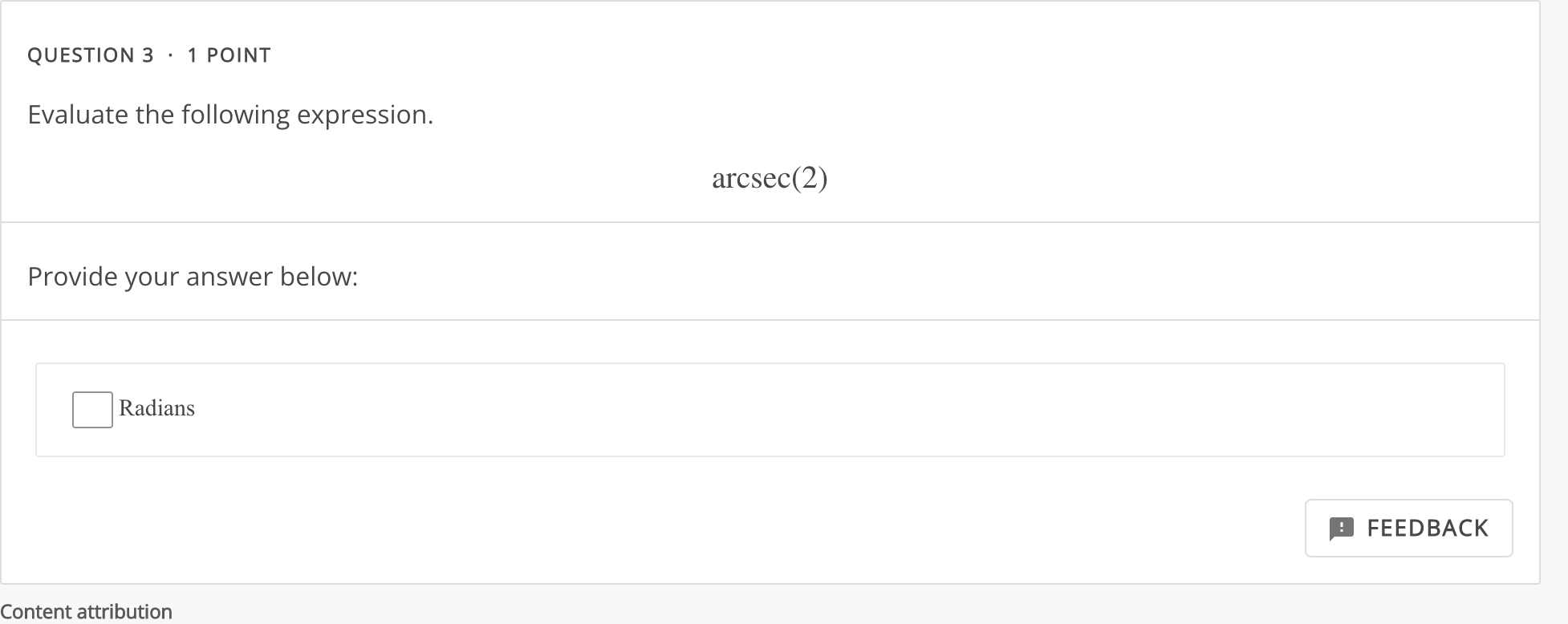Select the arcsec(2) expression text
This screenshot has height=624, width=1568.
(x=770, y=178)
